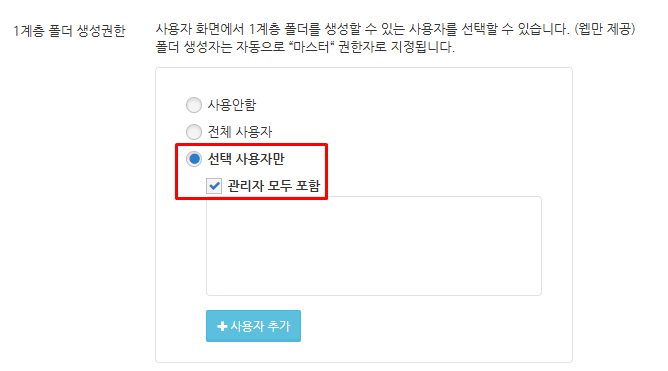
Task: Click the 사용자 추가 button
Action: [253, 326]
